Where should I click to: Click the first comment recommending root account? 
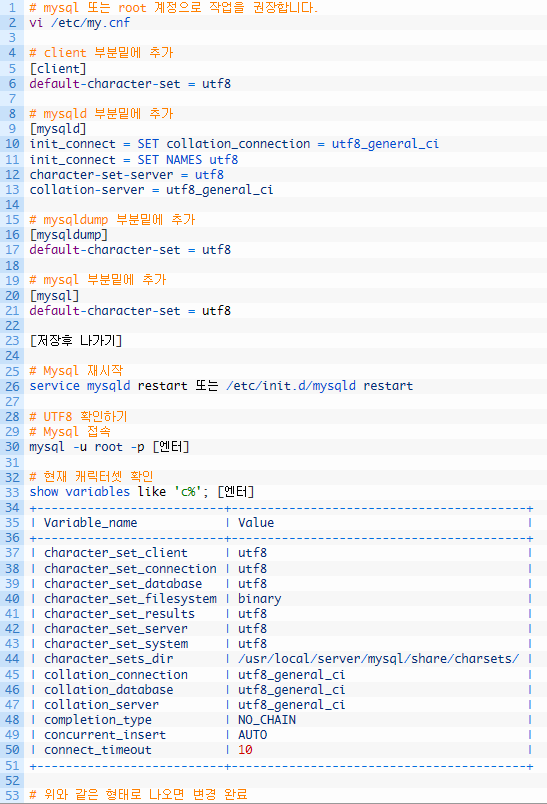(174, 8)
